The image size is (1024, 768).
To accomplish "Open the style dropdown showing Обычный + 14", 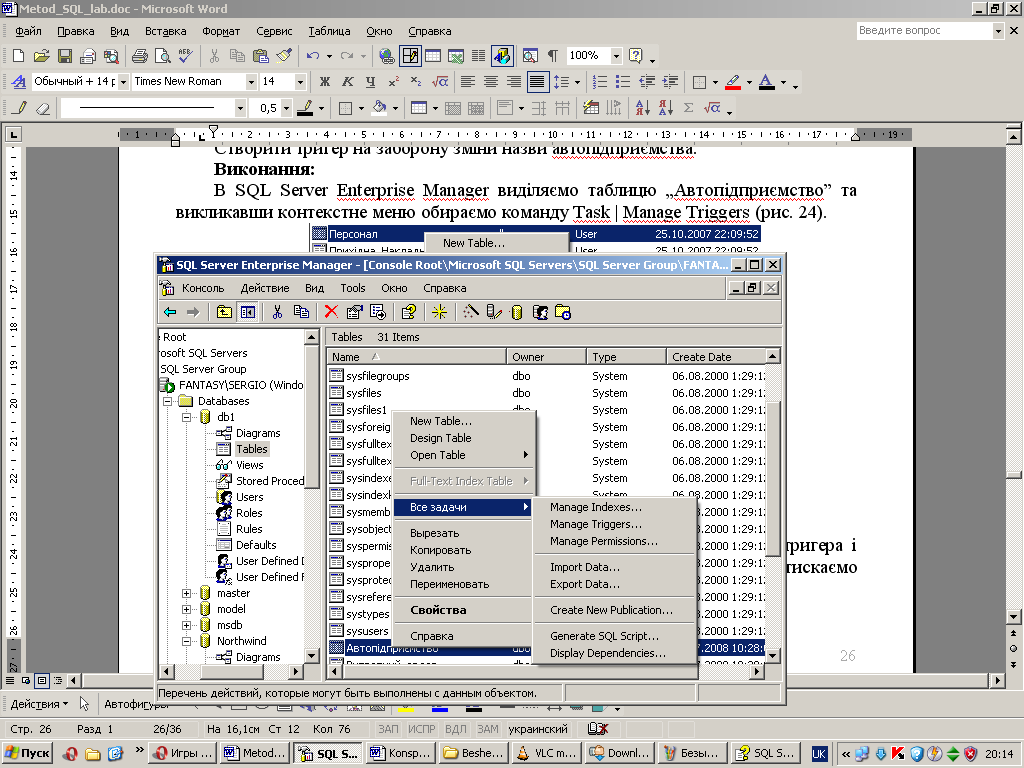I will point(122,82).
